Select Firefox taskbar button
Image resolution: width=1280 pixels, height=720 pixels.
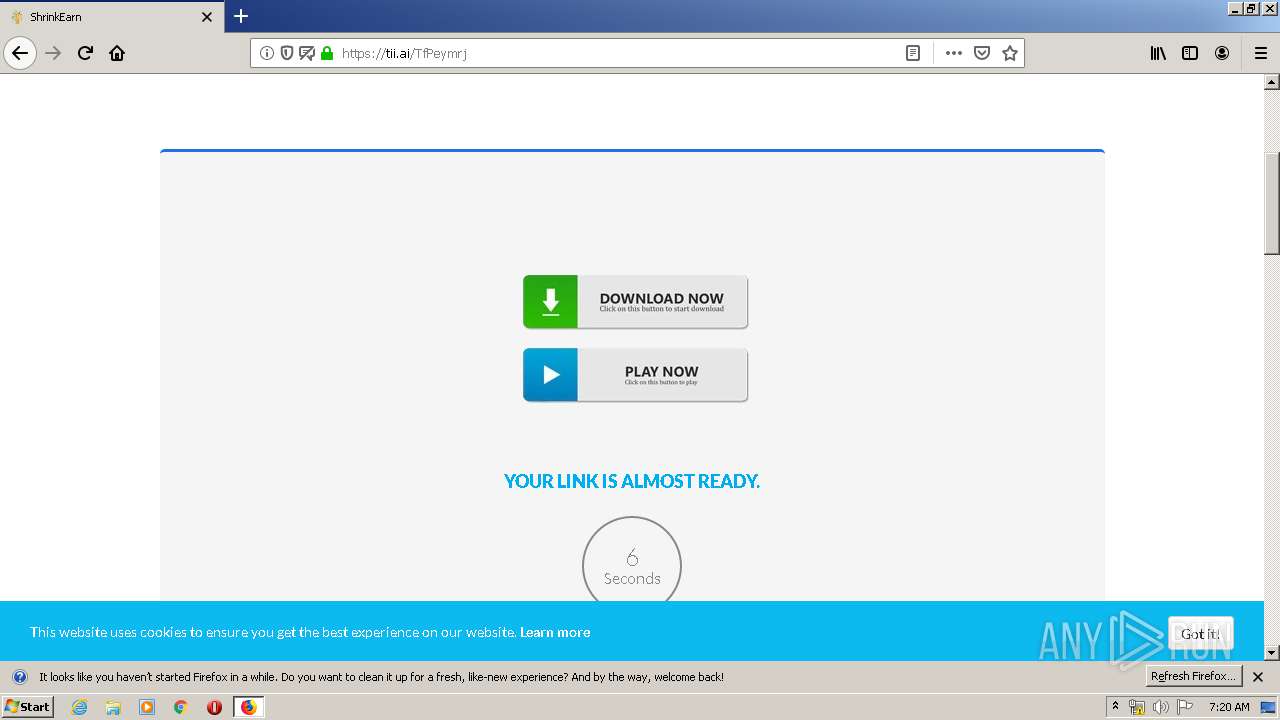(248, 707)
